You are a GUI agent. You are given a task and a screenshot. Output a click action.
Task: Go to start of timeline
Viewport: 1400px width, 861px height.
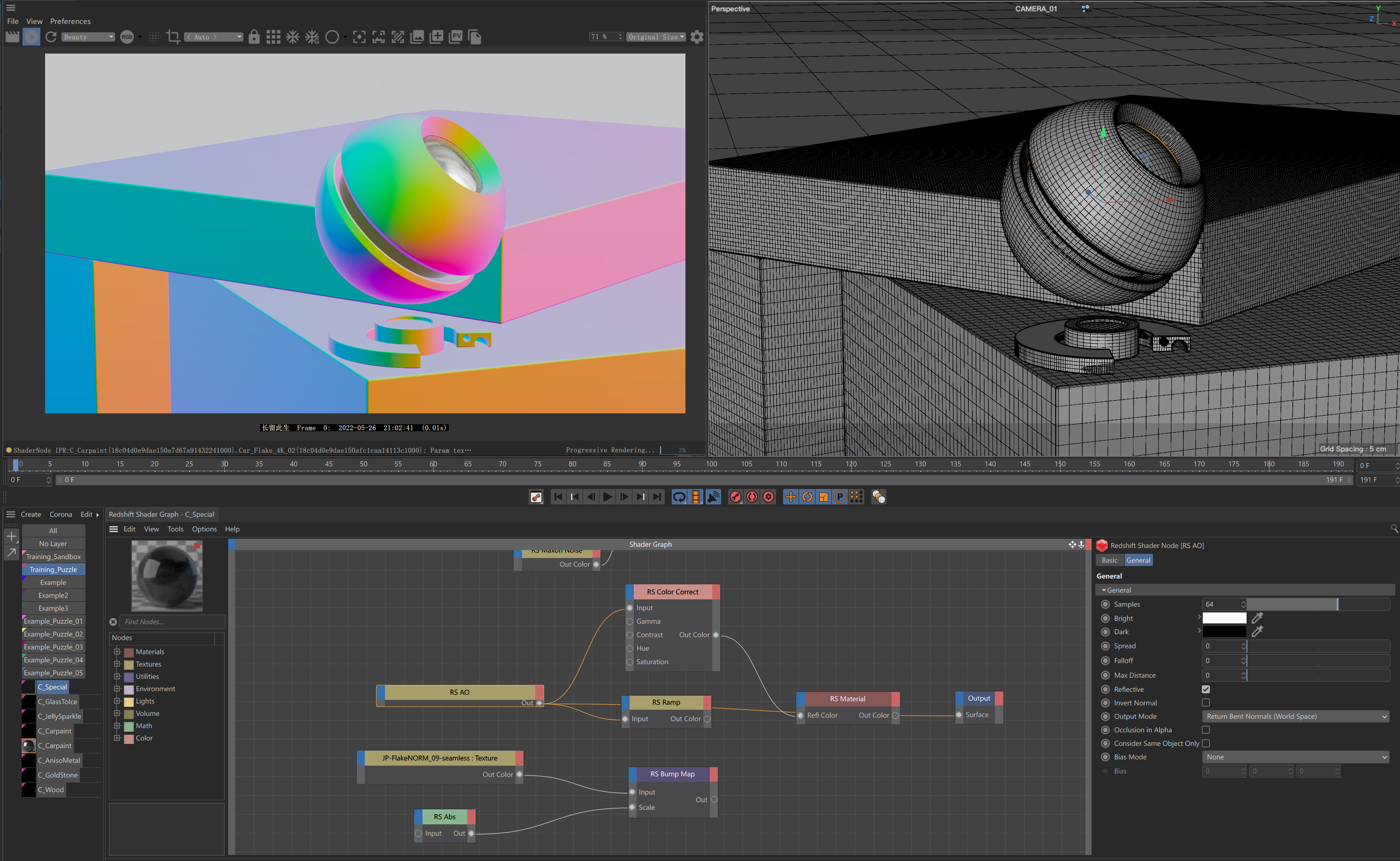tap(558, 497)
